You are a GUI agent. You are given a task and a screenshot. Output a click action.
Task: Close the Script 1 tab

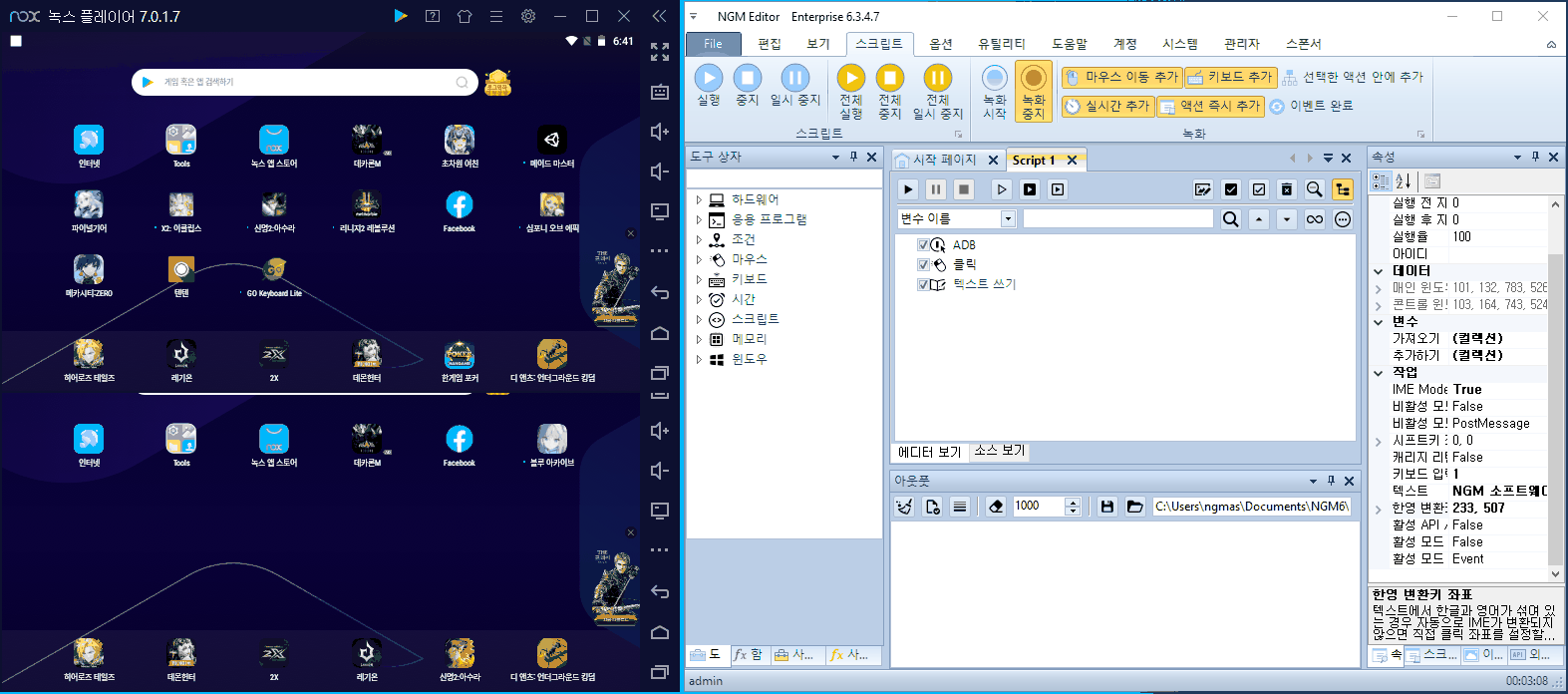(1073, 160)
